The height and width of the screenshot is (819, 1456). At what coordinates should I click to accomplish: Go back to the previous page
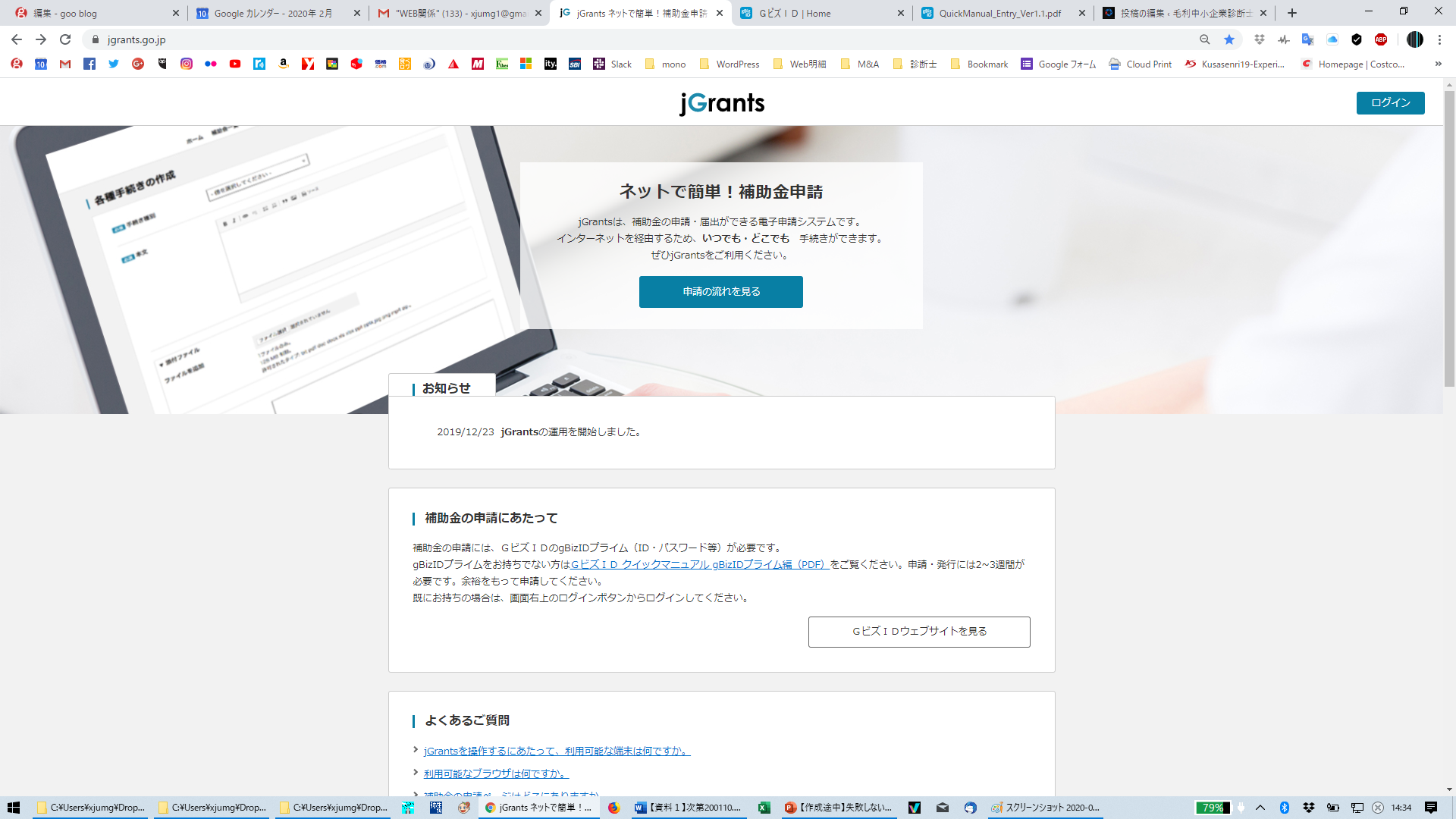(17, 39)
